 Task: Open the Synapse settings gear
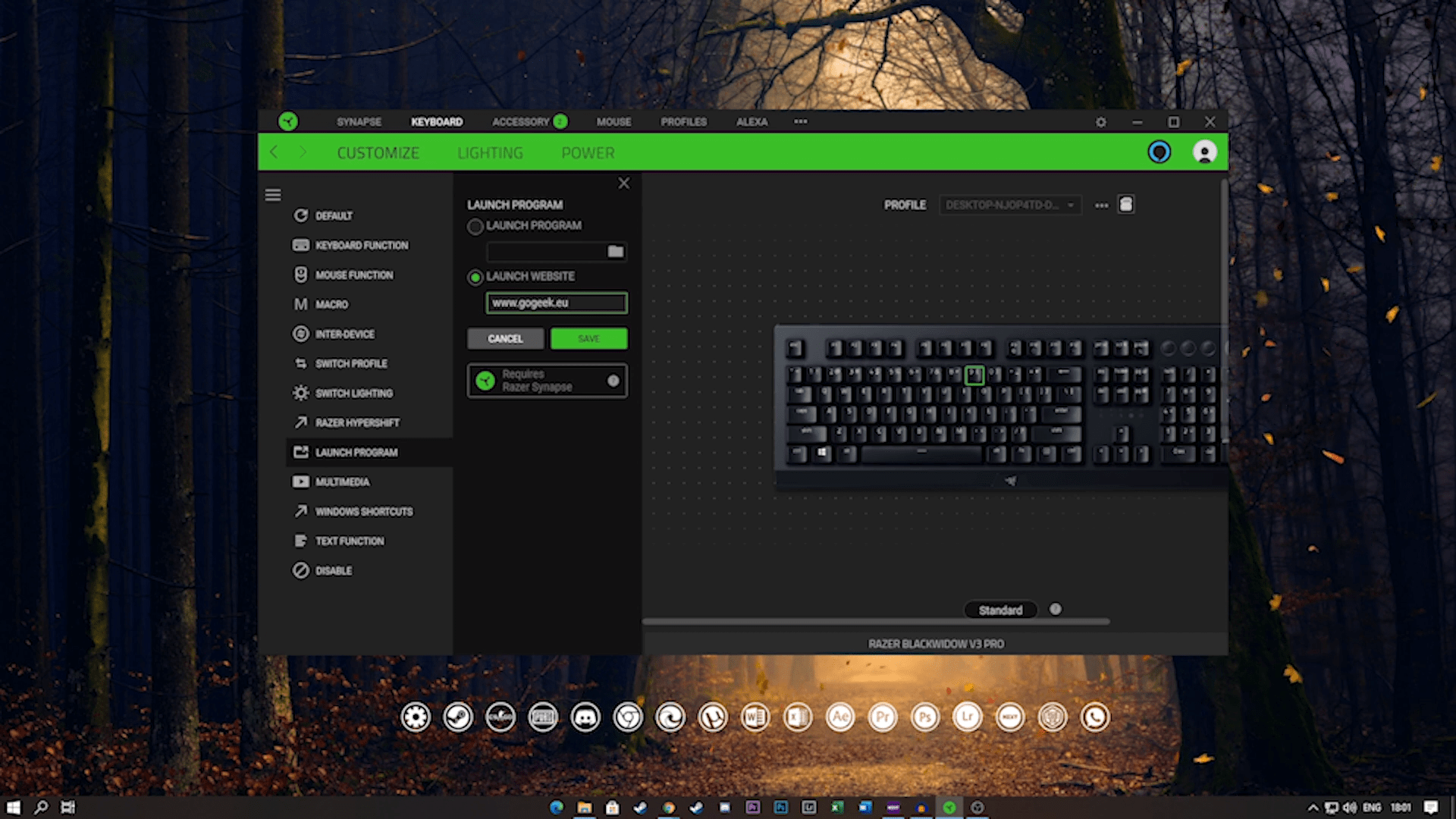point(1101,122)
